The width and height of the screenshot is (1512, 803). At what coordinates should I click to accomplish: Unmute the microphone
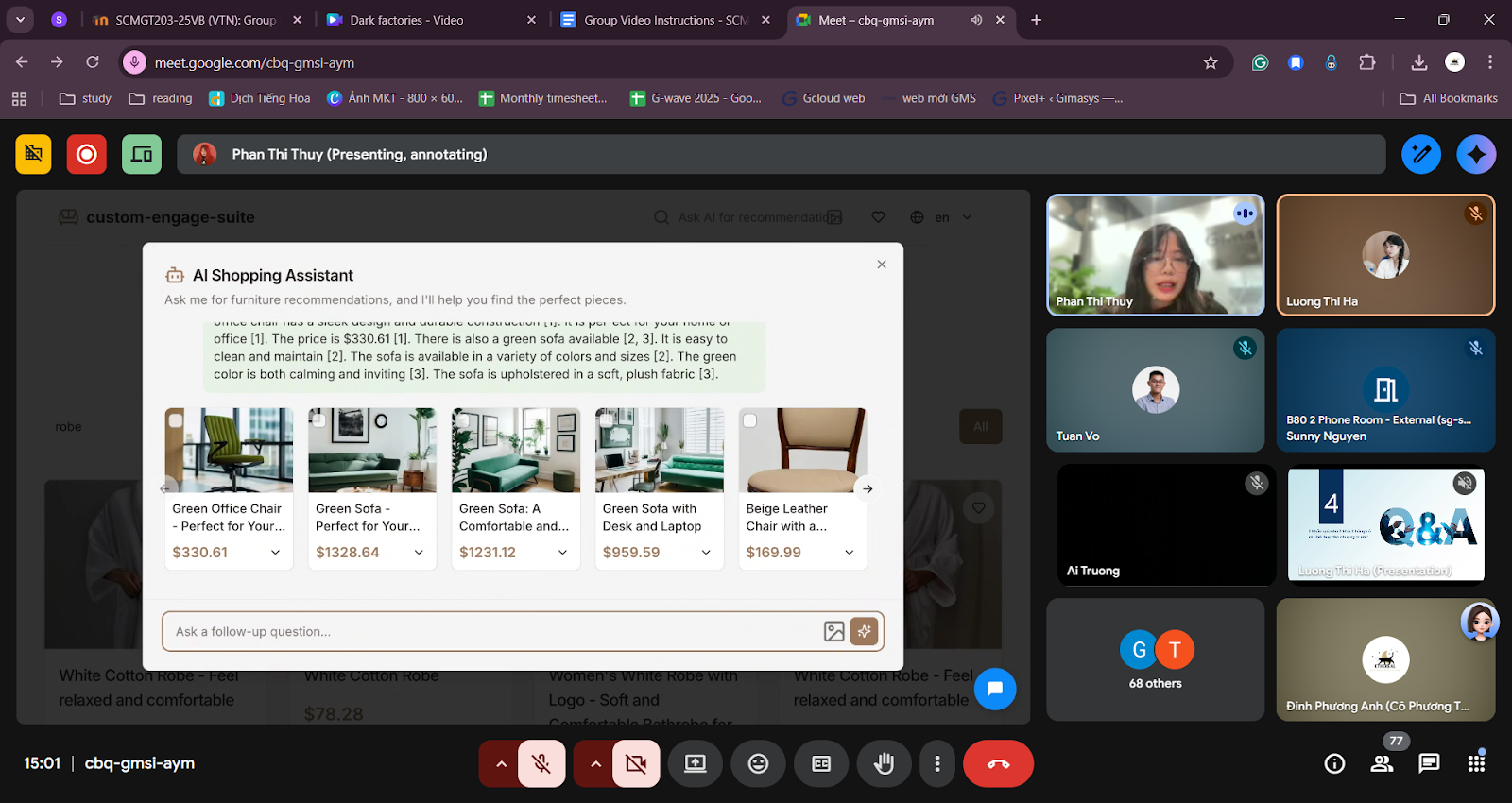(541, 763)
